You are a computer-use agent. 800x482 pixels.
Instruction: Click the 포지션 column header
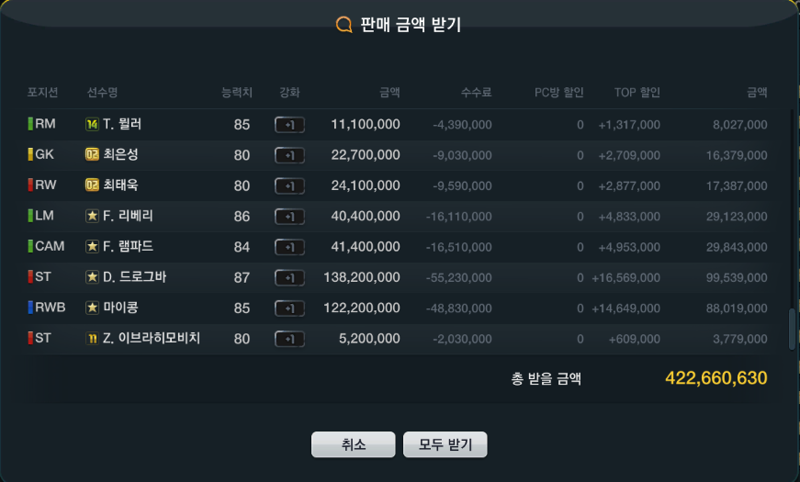(42, 92)
